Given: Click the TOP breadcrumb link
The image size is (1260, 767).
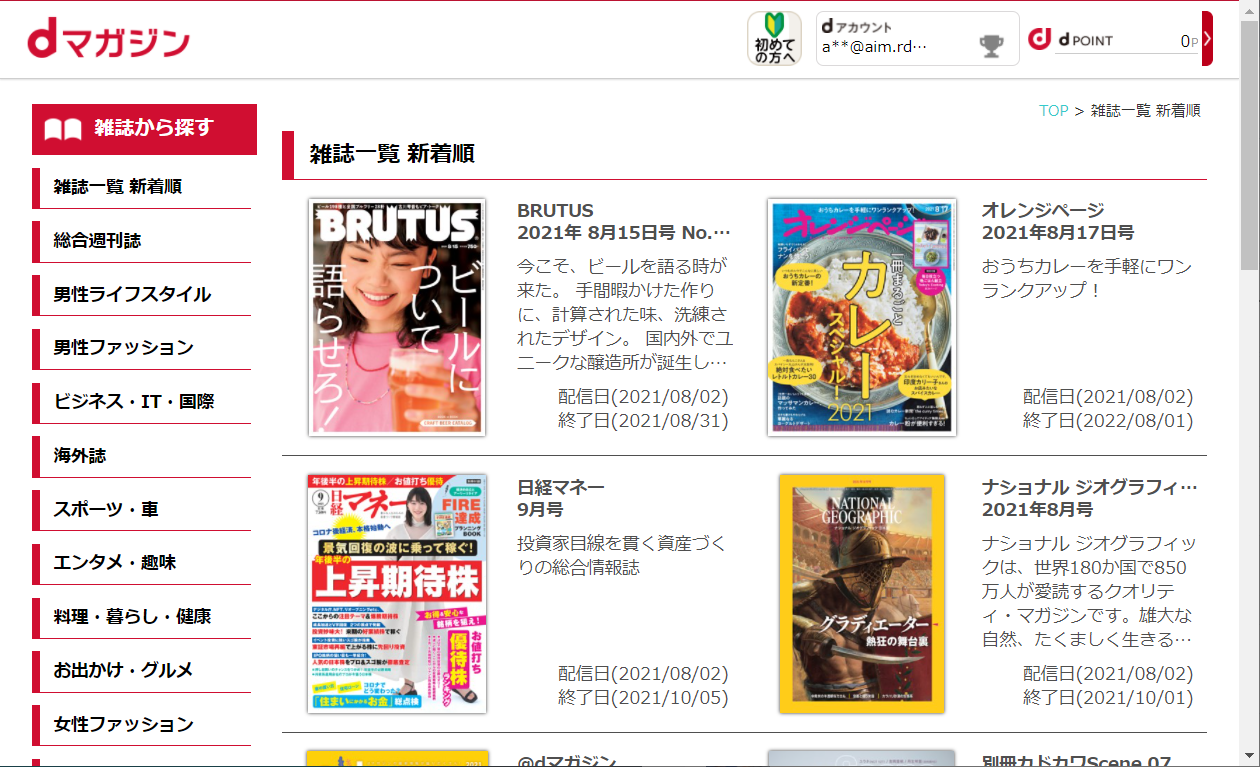Looking at the screenshot, I should point(1053,111).
